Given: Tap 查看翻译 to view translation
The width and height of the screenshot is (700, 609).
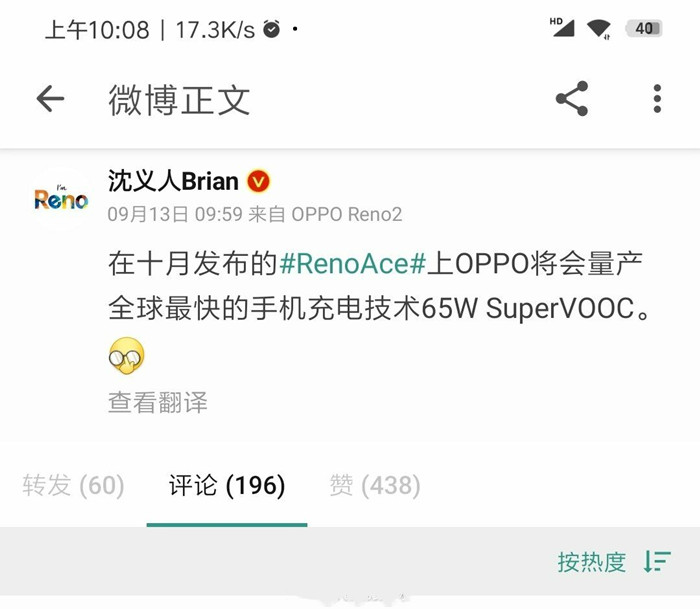Looking at the screenshot, I should [x=158, y=403].
